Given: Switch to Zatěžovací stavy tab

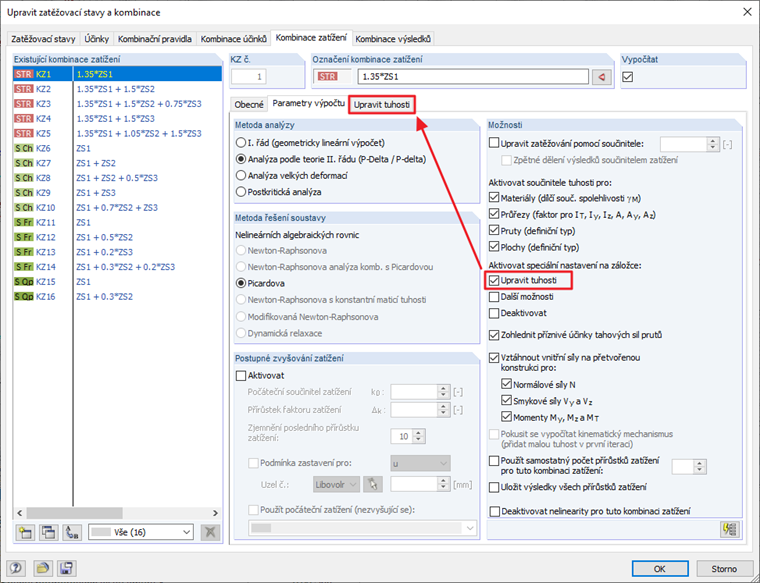Looking at the screenshot, I should [44, 39].
